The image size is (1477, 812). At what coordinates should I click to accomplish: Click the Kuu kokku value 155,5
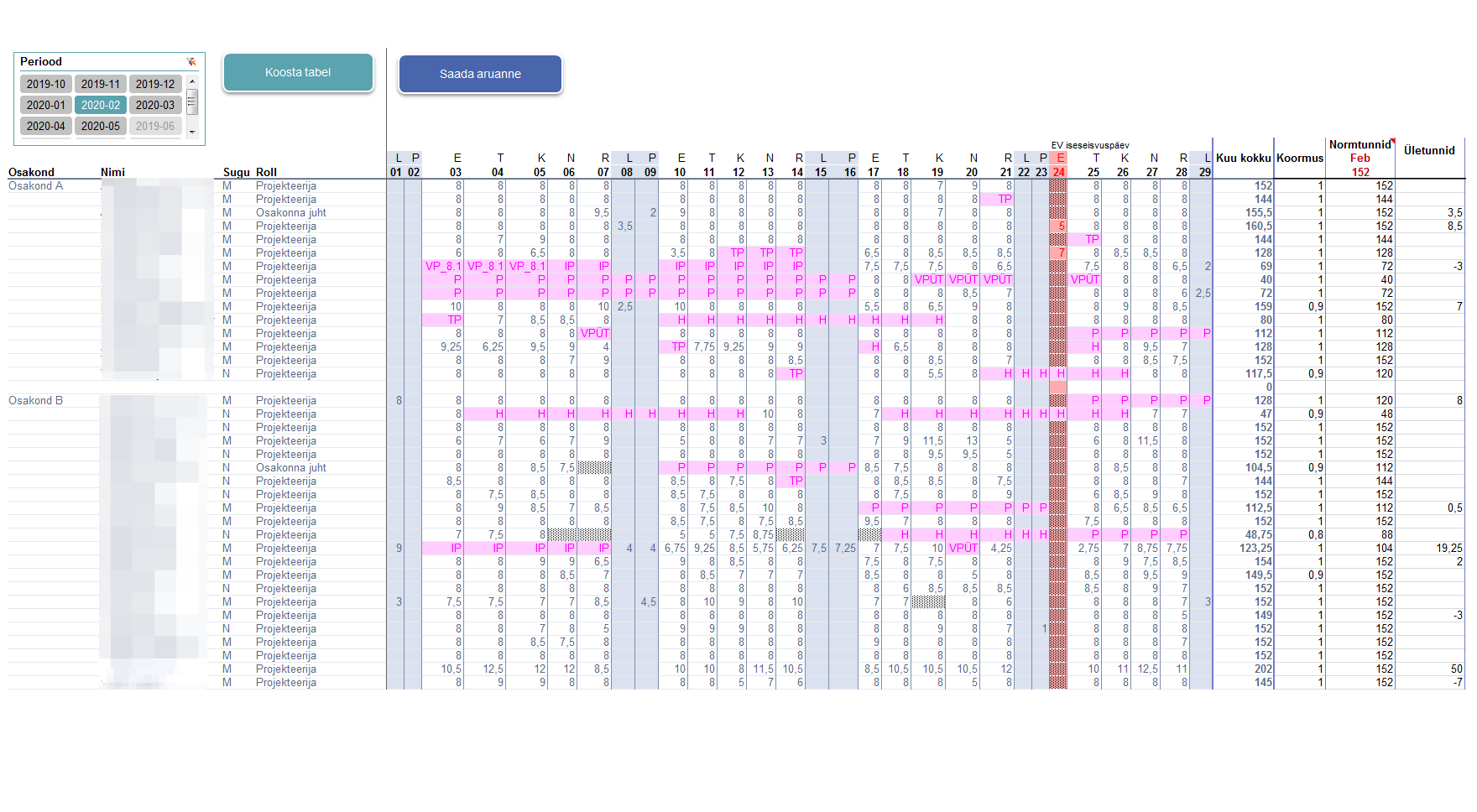(x=1259, y=212)
